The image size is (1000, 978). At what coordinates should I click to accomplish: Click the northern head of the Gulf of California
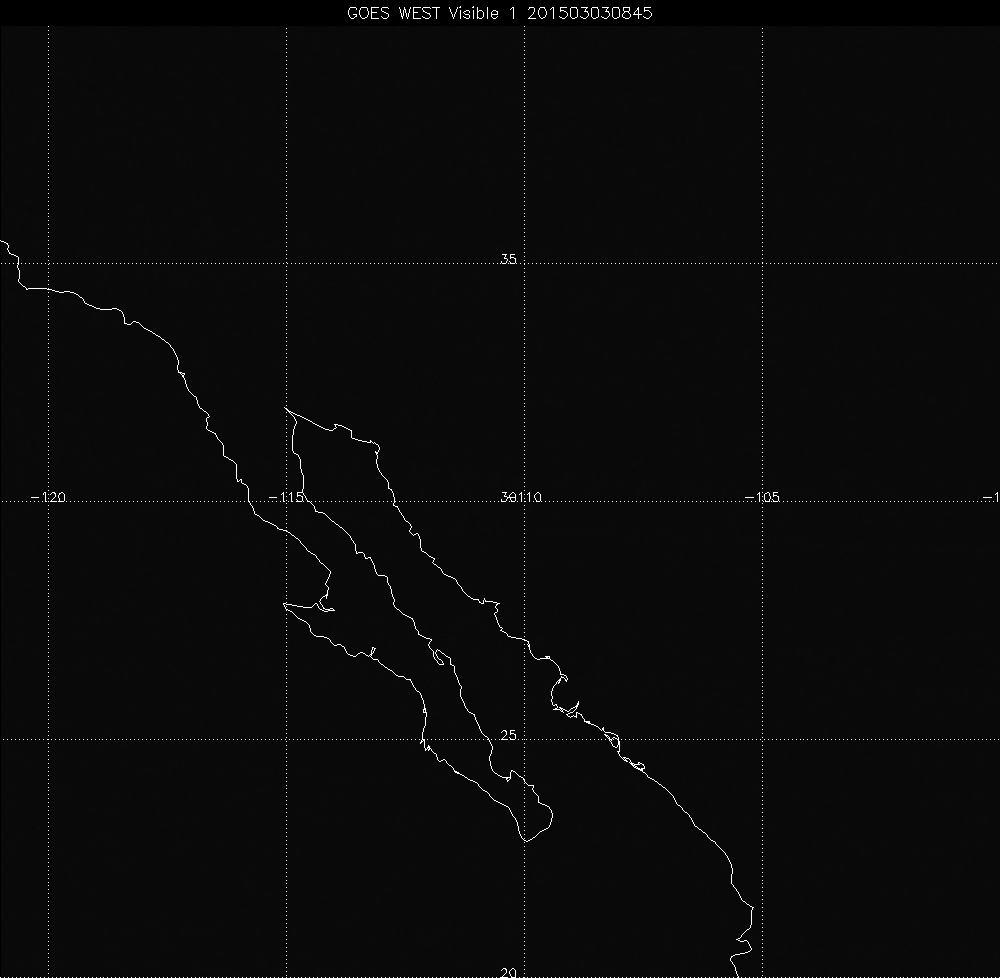(x=287, y=409)
